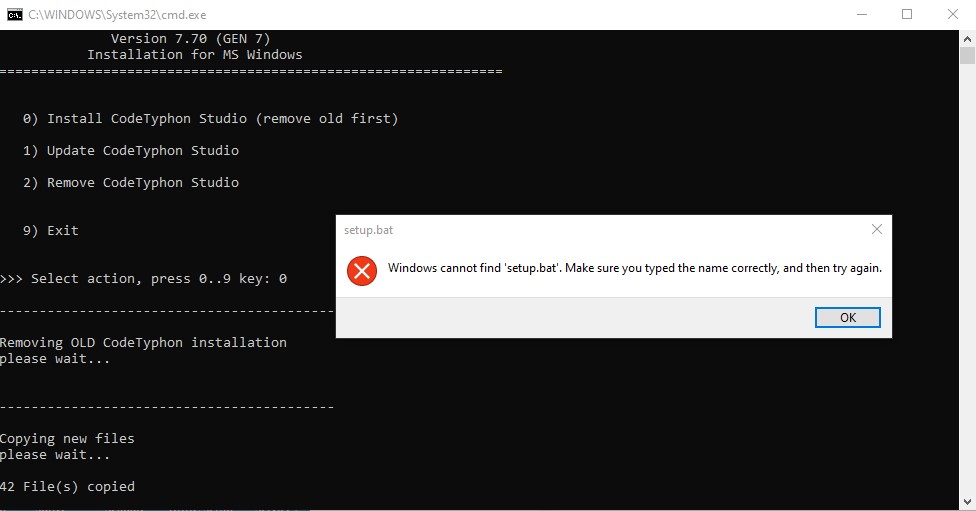The image size is (976, 511).
Task: Click the cmd.exe icon in title bar
Action: pyautogui.click(x=15, y=14)
